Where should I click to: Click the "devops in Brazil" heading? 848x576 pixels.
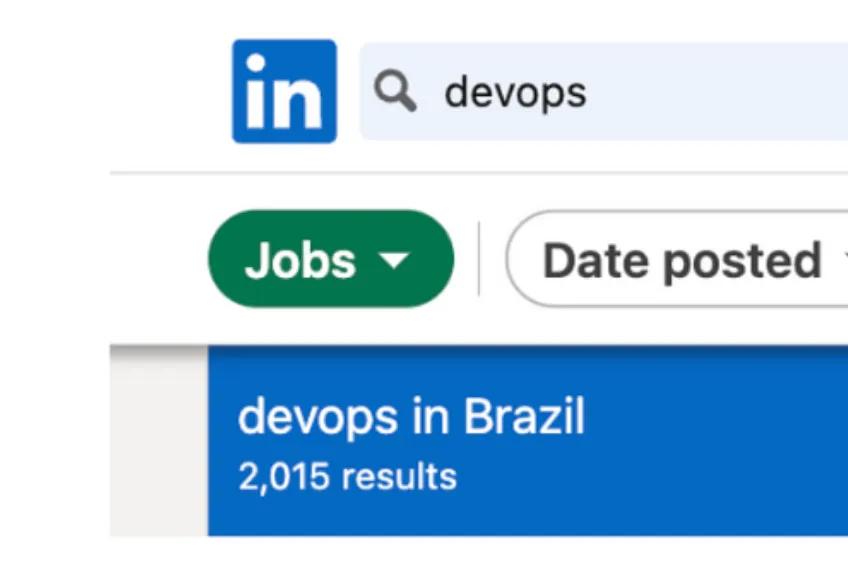point(411,416)
